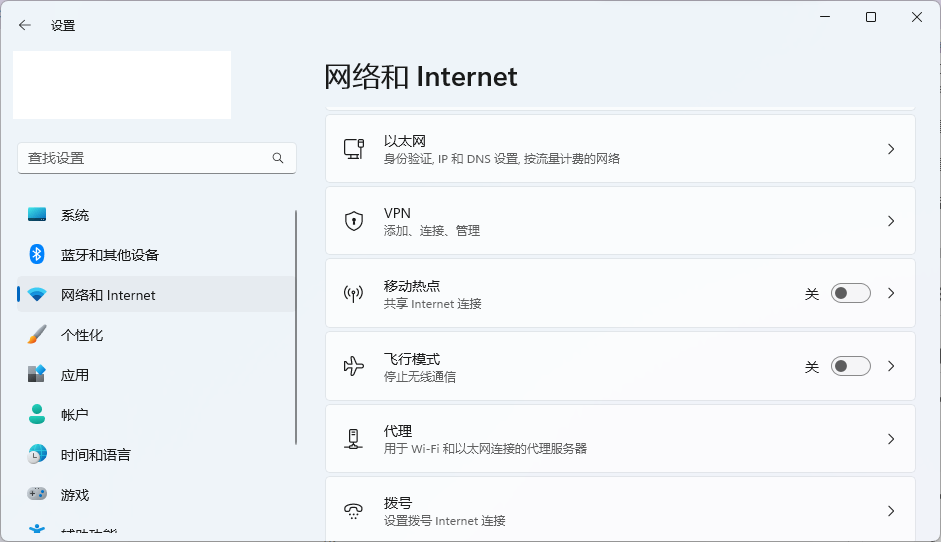Screen dimensions: 941x542
Task: Expand 移动热点 details with the chevron
Action: pyautogui.click(x=891, y=293)
